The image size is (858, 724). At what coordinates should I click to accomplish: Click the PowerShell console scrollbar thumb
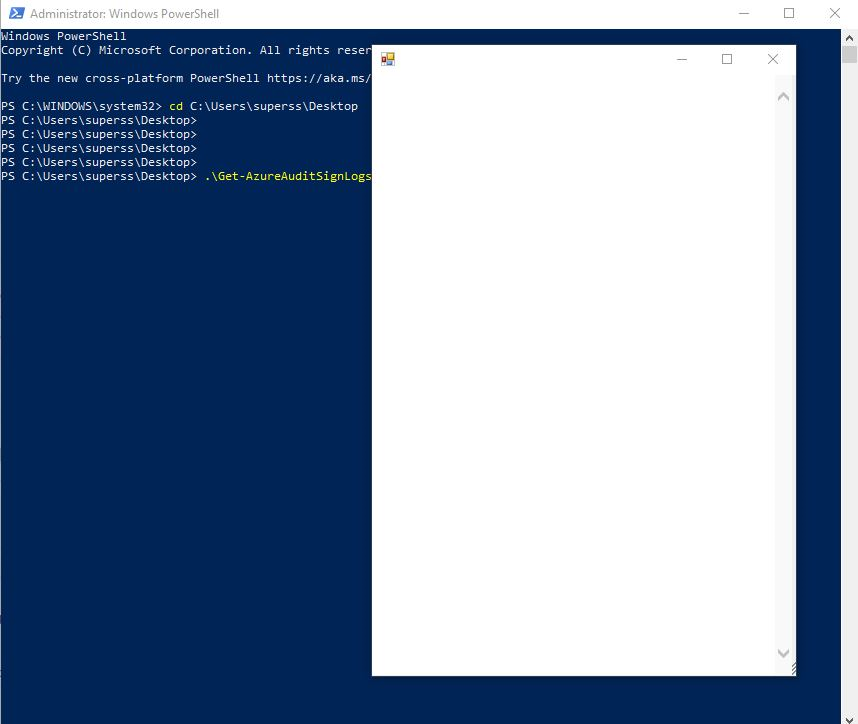[849, 55]
